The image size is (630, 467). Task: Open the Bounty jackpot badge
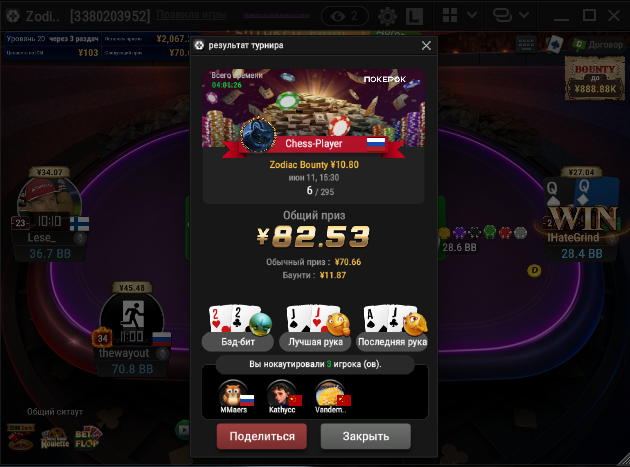(x=595, y=78)
